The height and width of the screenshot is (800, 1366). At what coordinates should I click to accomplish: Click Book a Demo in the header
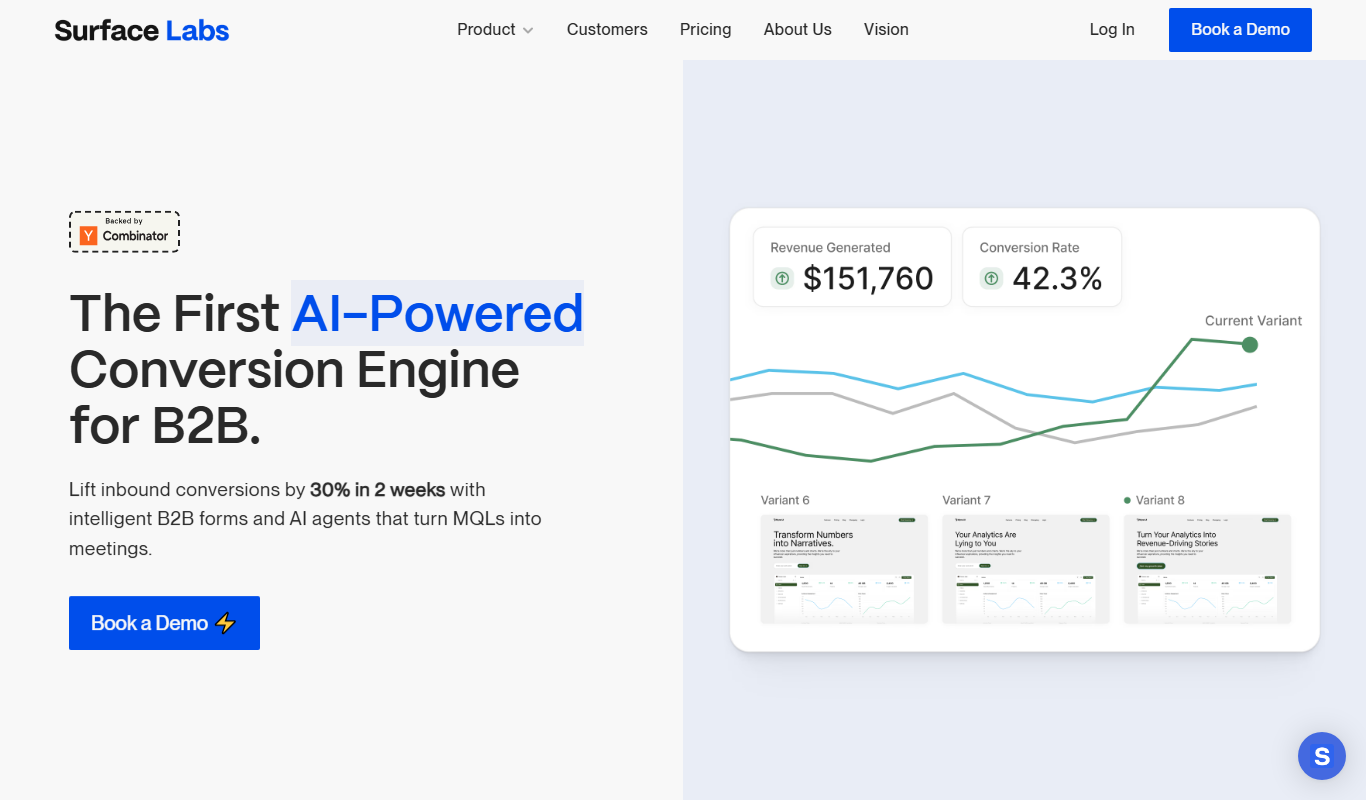pyautogui.click(x=1240, y=30)
